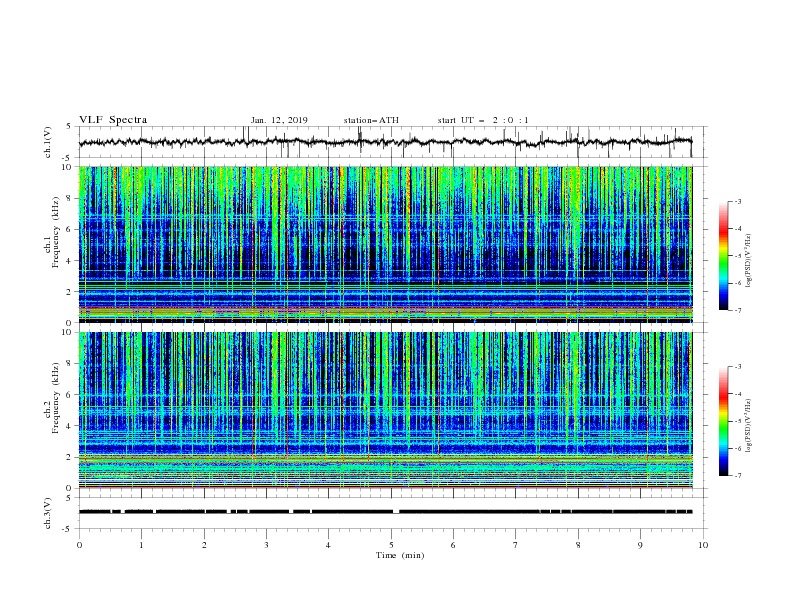Click the time axis tick label "9"
Image resolution: width=792 pixels, height=612 pixels.
coord(640,545)
